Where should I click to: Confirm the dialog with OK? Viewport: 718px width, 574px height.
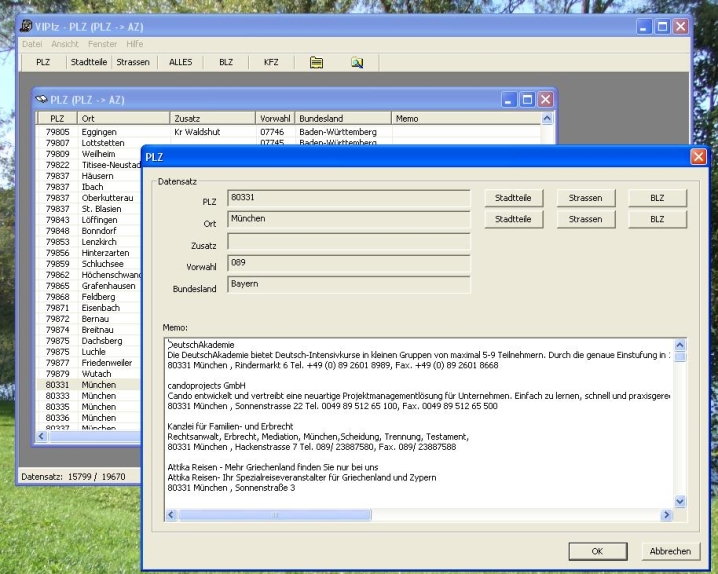click(x=597, y=550)
